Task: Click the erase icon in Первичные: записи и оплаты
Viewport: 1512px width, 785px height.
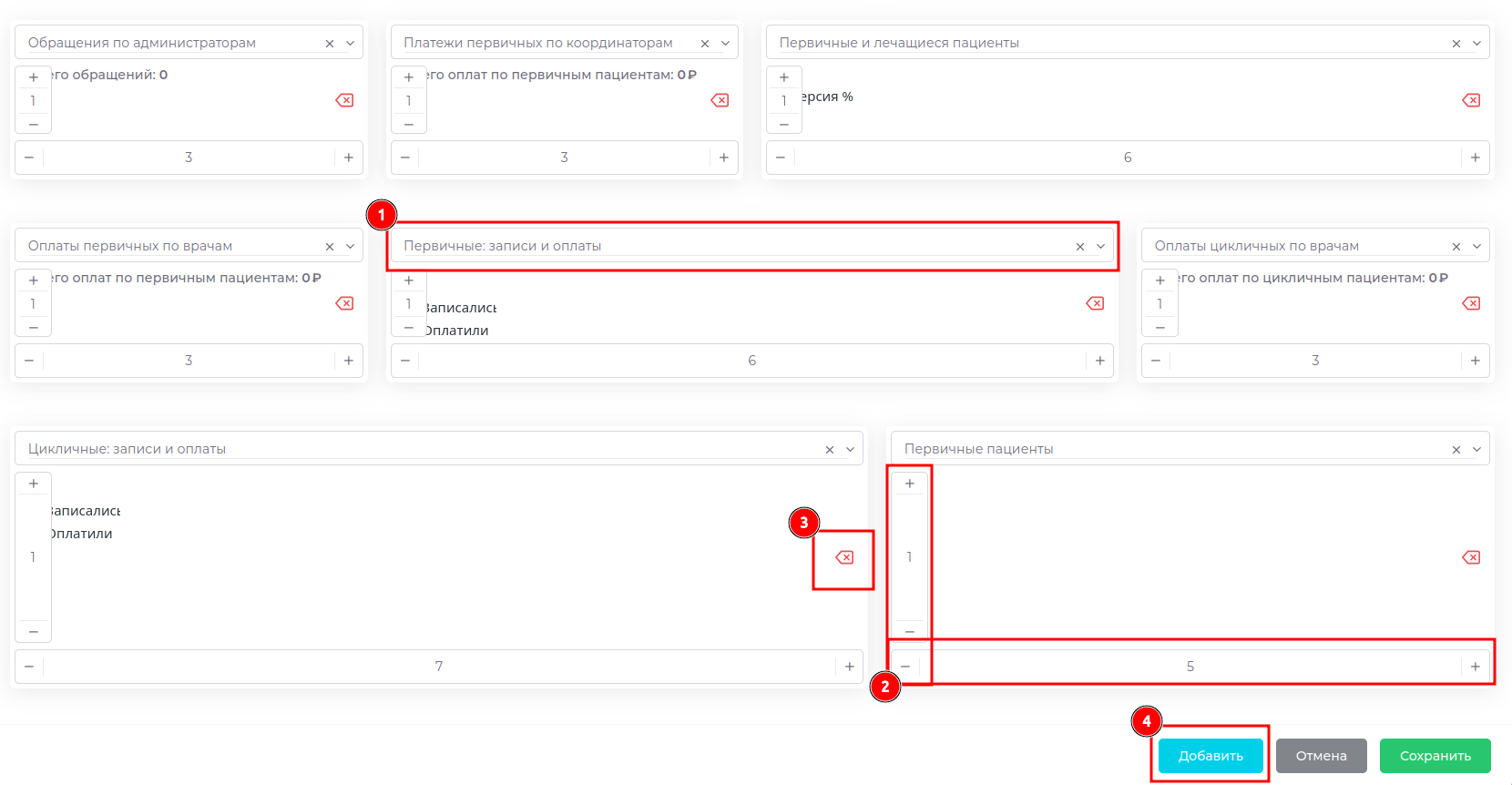Action: pos(1095,303)
